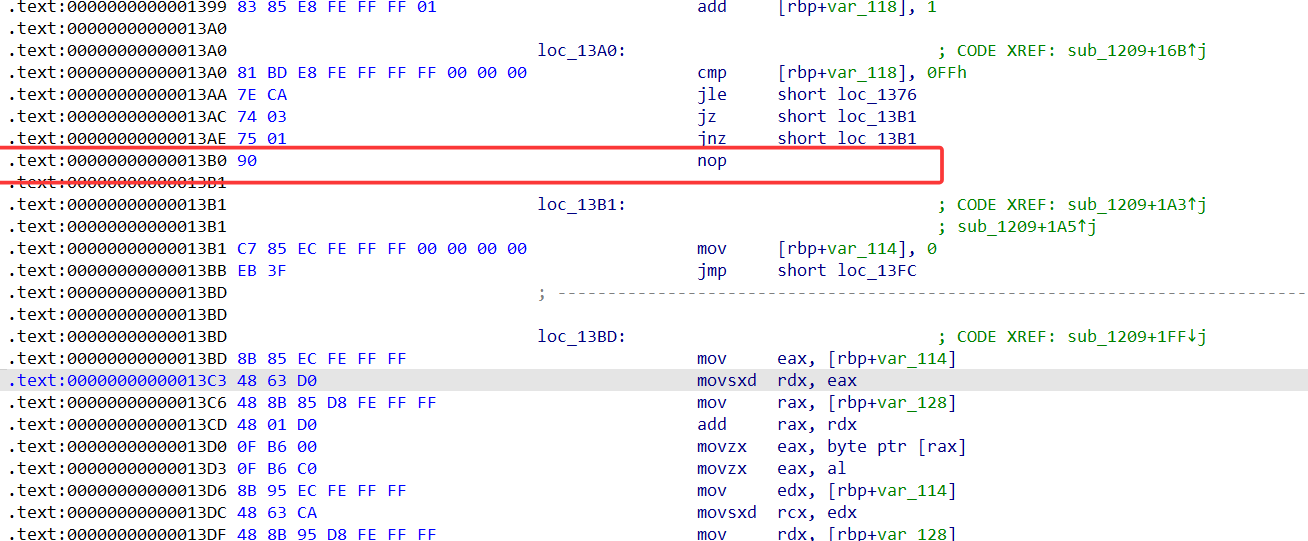
Task: Click opcode bytes 75 01 at 13AE
Action: click(x=262, y=138)
